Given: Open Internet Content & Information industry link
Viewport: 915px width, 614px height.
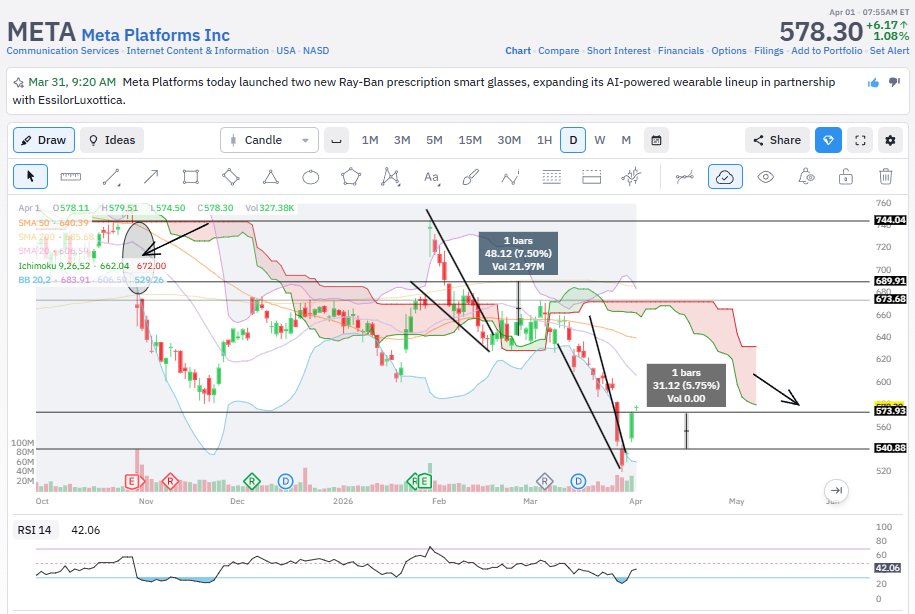Looking at the screenshot, I should coord(198,51).
